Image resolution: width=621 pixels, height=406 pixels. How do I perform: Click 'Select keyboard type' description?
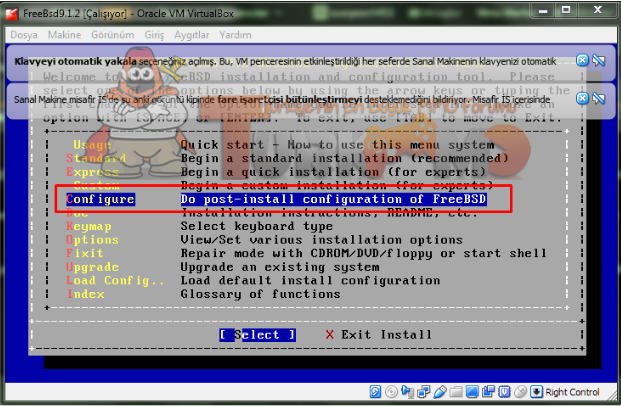coord(257,226)
